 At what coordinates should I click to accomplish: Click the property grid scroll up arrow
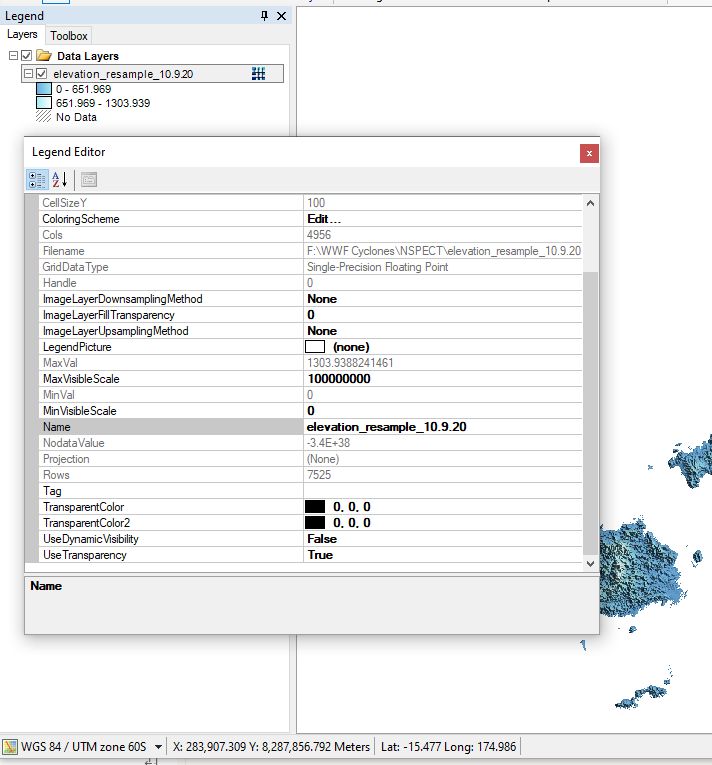click(590, 203)
